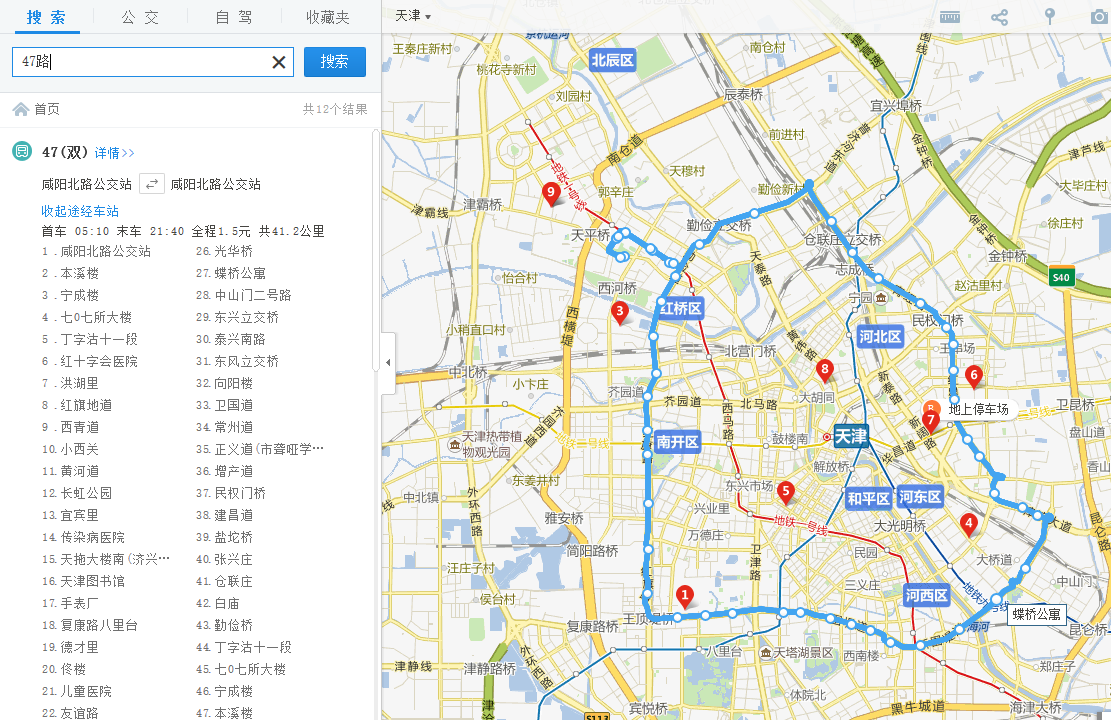Viewport: 1111px width, 720px height.
Task: Click the 红桥区 district label on map
Action: click(681, 308)
